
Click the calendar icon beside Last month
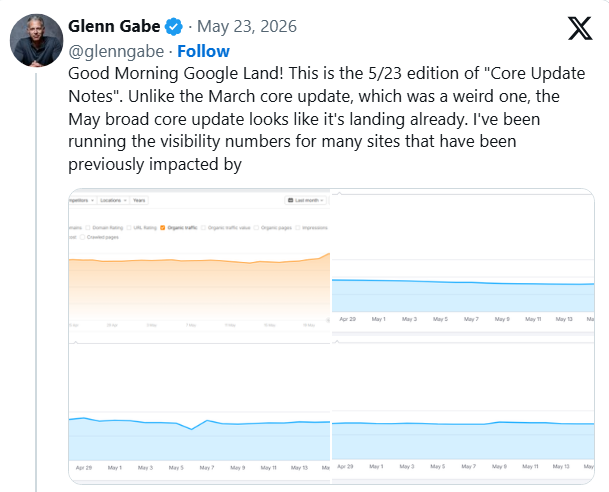click(290, 200)
